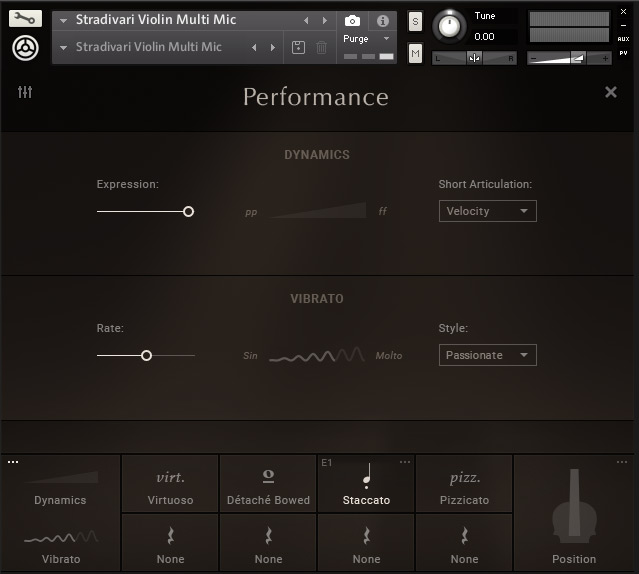The width and height of the screenshot is (639, 574).
Task: Open the instrument info icon
Action: 382,20
